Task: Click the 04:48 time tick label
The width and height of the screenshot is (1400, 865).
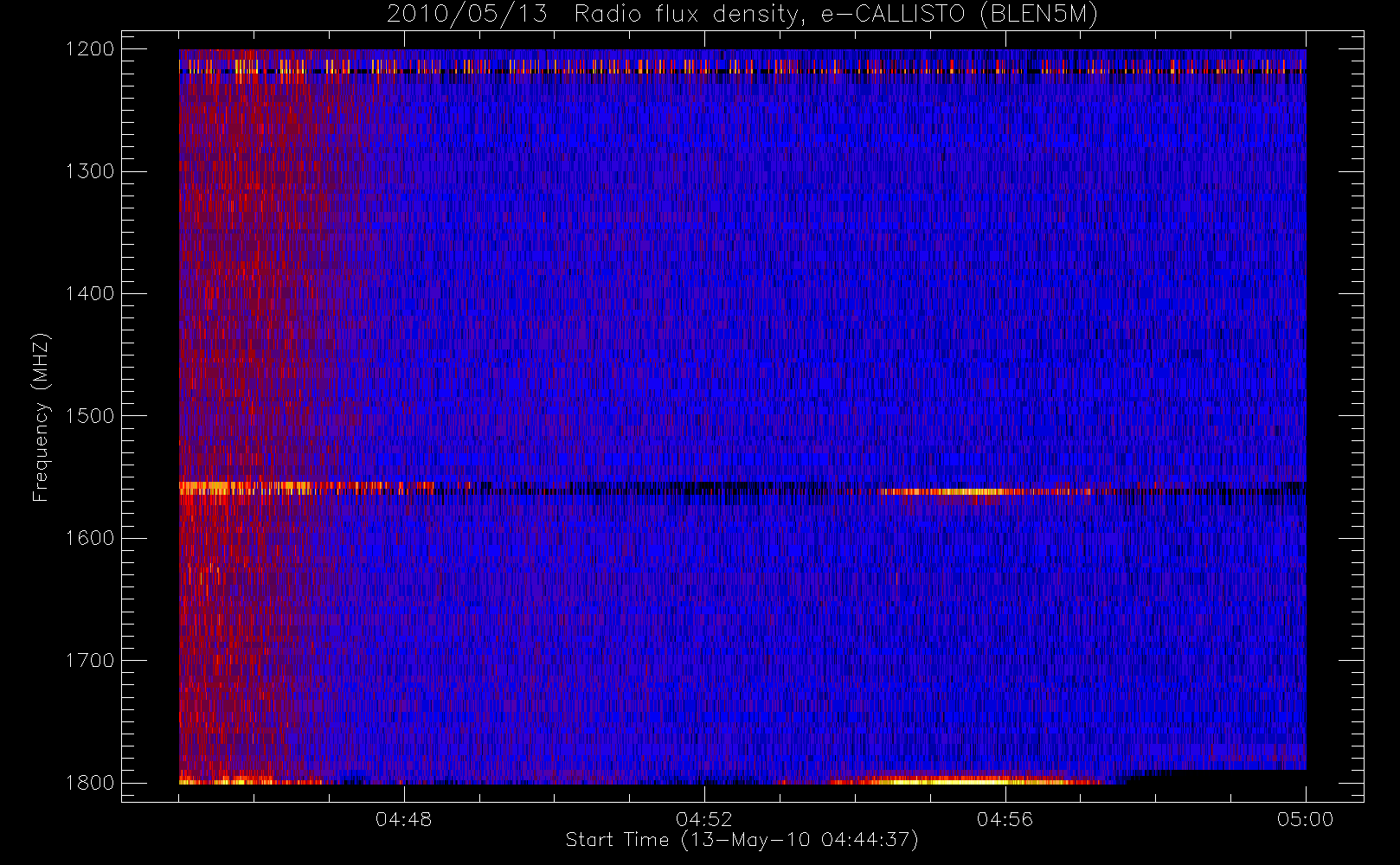Action: tap(403, 819)
